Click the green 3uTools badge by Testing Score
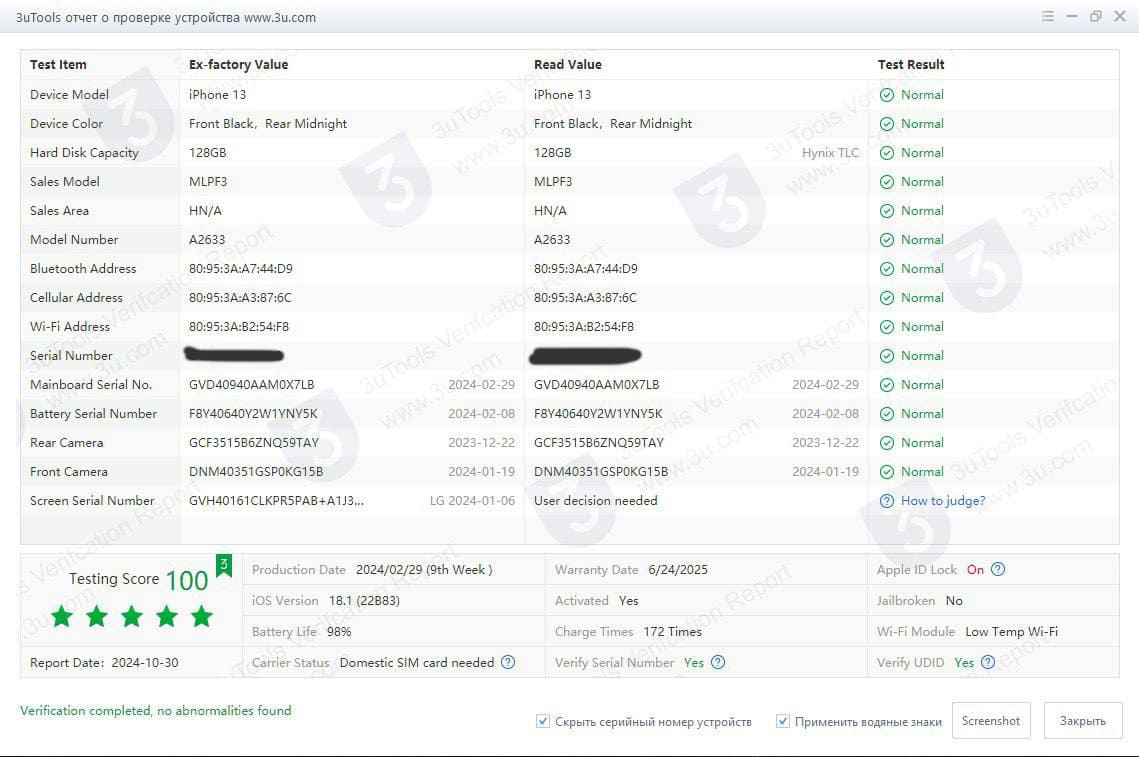The height and width of the screenshot is (757, 1139). click(x=224, y=565)
